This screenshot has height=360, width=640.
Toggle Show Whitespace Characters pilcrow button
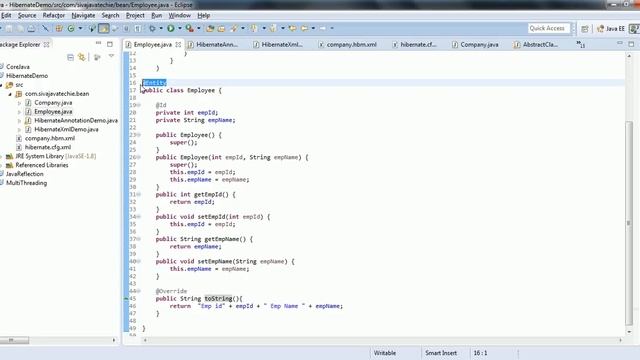[x=138, y=28]
